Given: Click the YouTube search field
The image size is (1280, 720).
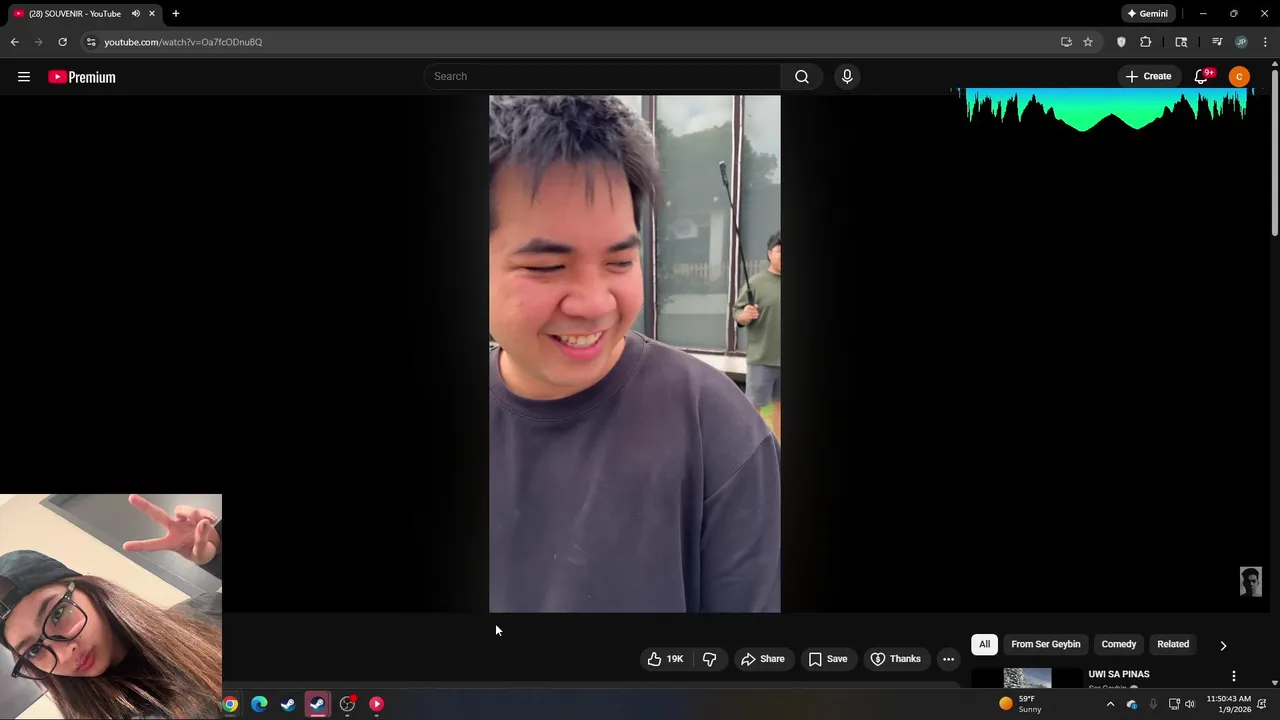Looking at the screenshot, I should pyautogui.click(x=603, y=76).
